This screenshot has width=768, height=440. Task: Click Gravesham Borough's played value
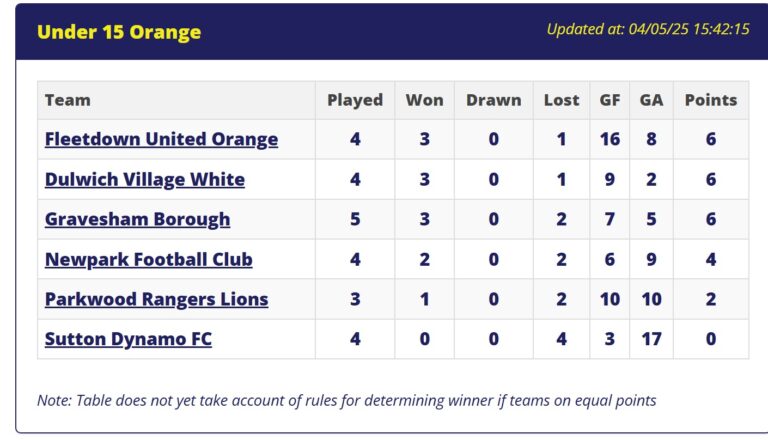click(x=355, y=219)
